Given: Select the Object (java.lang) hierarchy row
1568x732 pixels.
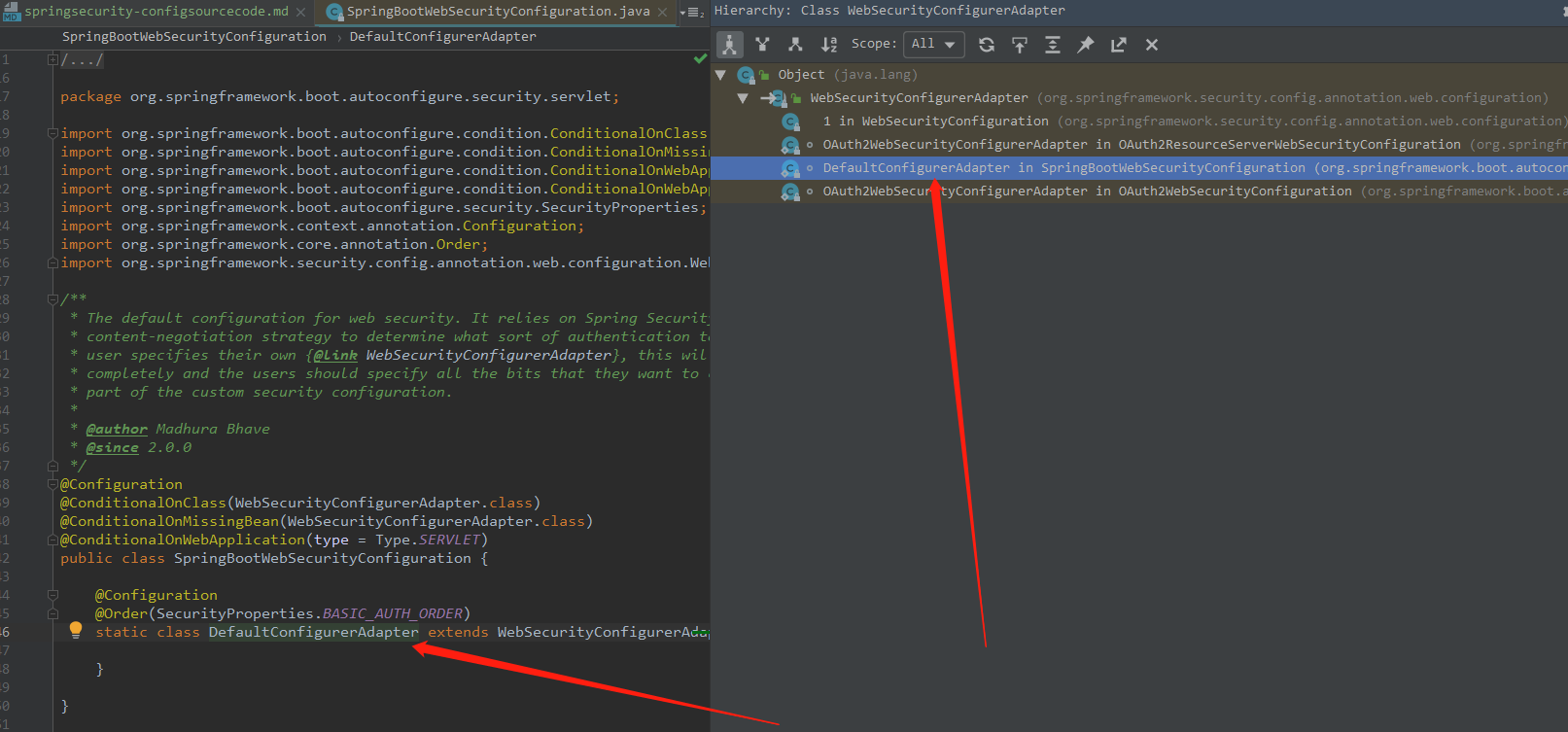Looking at the screenshot, I should click(1139, 75).
